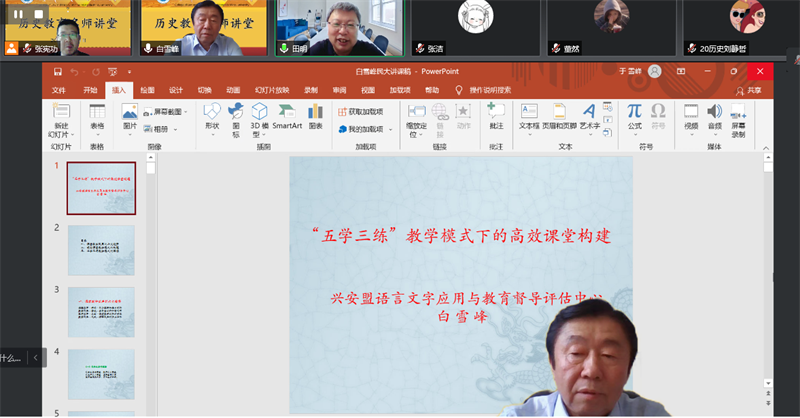
Task: Insert date and time from text group
Action: pyautogui.click(x=607, y=107)
